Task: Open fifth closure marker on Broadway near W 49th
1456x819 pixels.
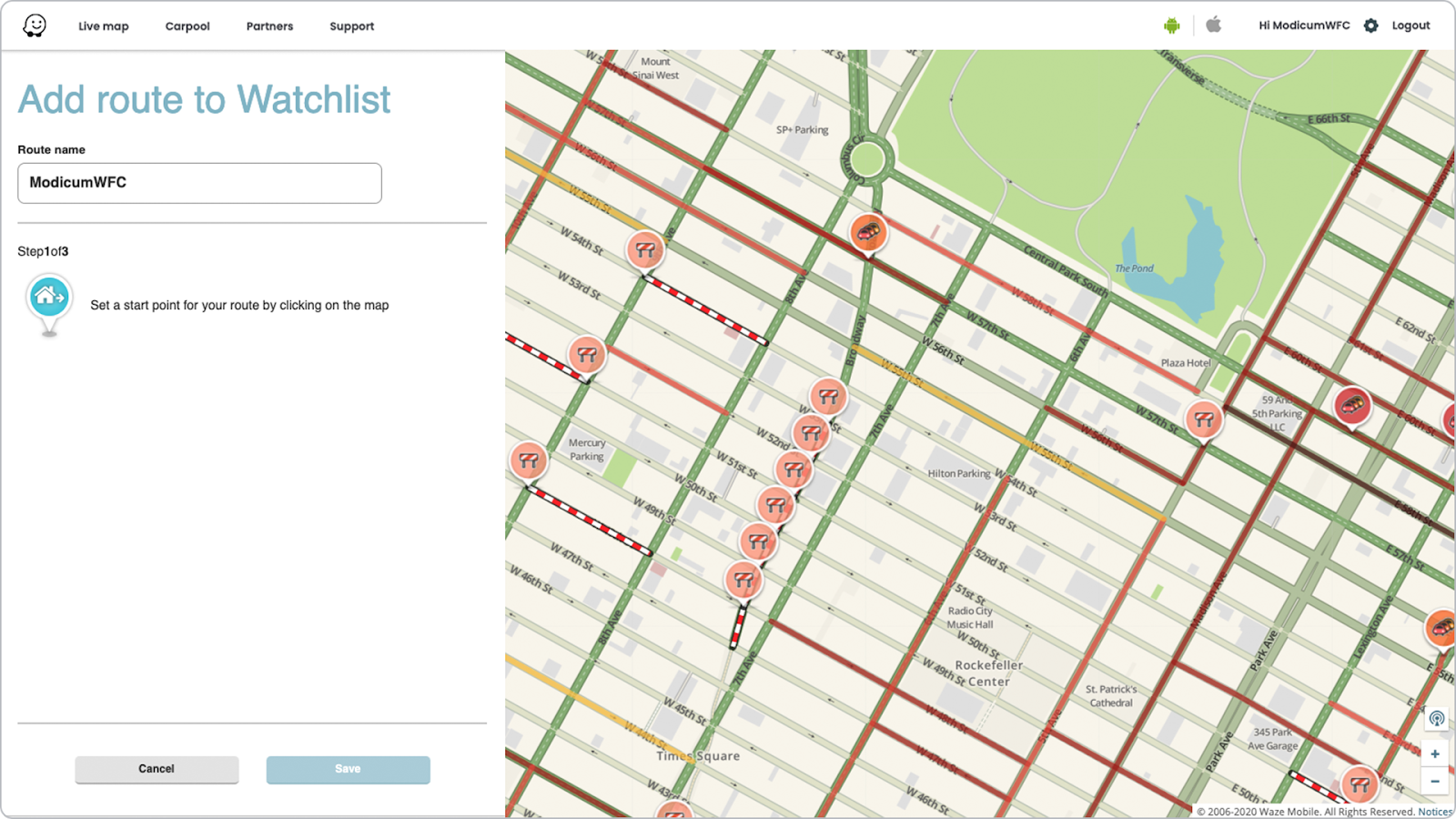Action: point(758,542)
